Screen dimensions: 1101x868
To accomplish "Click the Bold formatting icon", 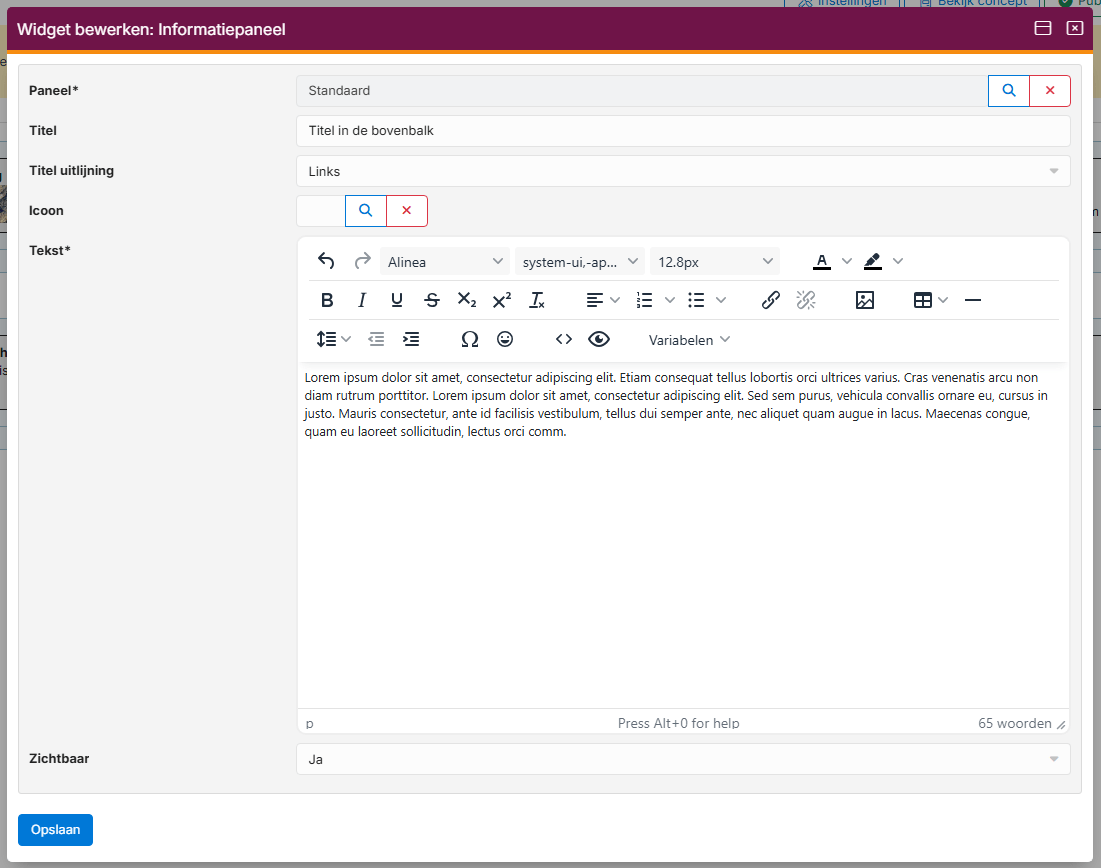I will (x=327, y=300).
